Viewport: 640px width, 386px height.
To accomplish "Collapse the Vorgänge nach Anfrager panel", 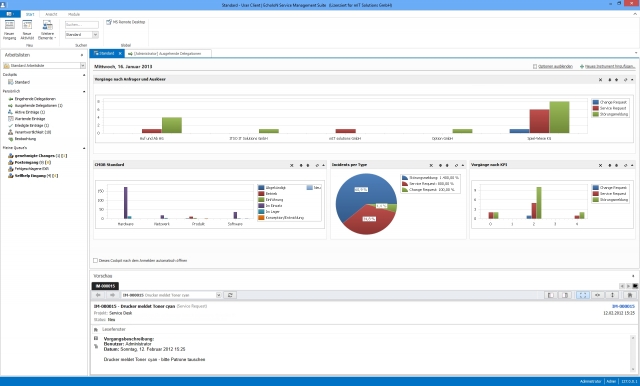I will coord(632,80).
